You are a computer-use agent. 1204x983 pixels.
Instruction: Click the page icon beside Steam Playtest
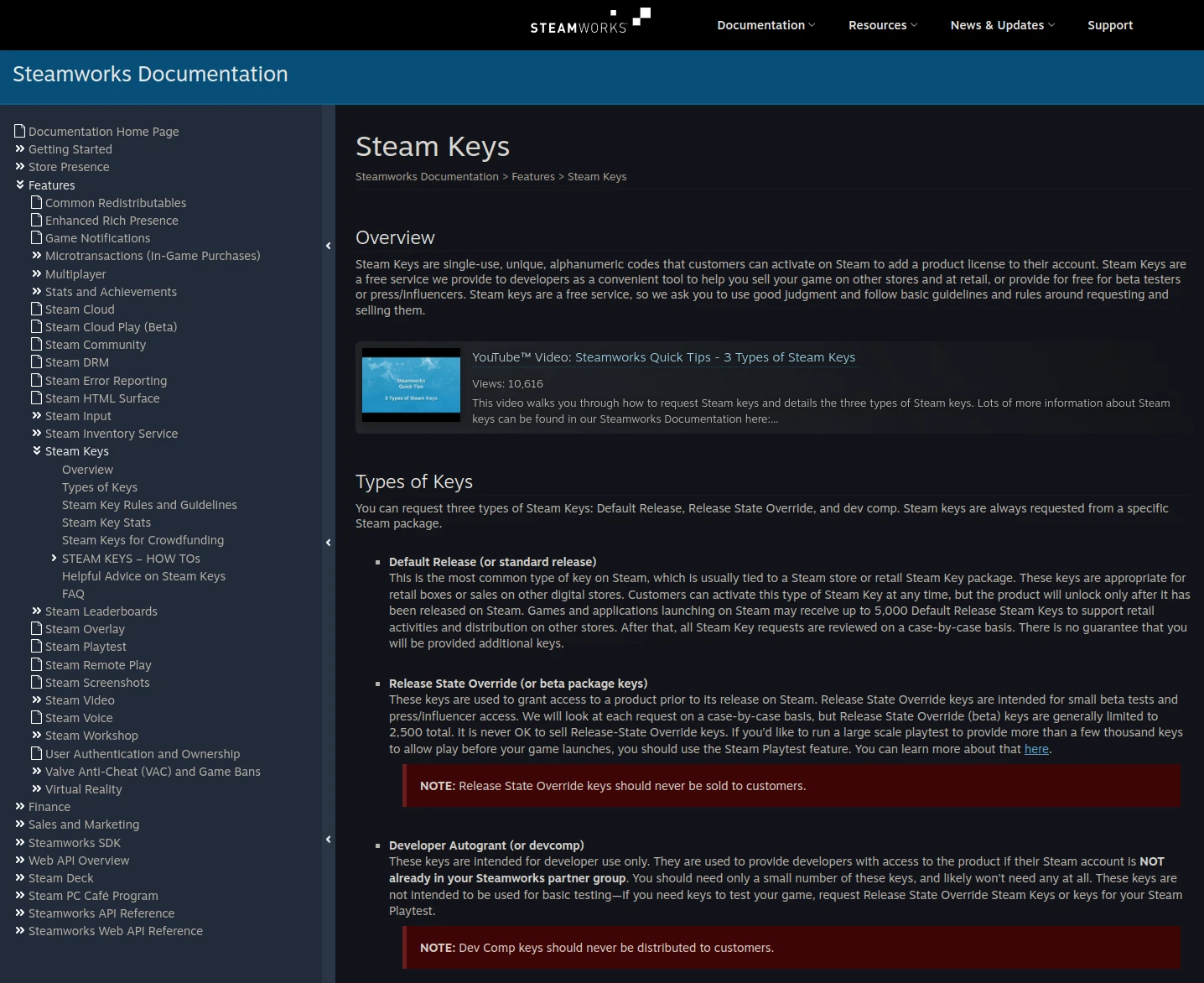tap(37, 646)
